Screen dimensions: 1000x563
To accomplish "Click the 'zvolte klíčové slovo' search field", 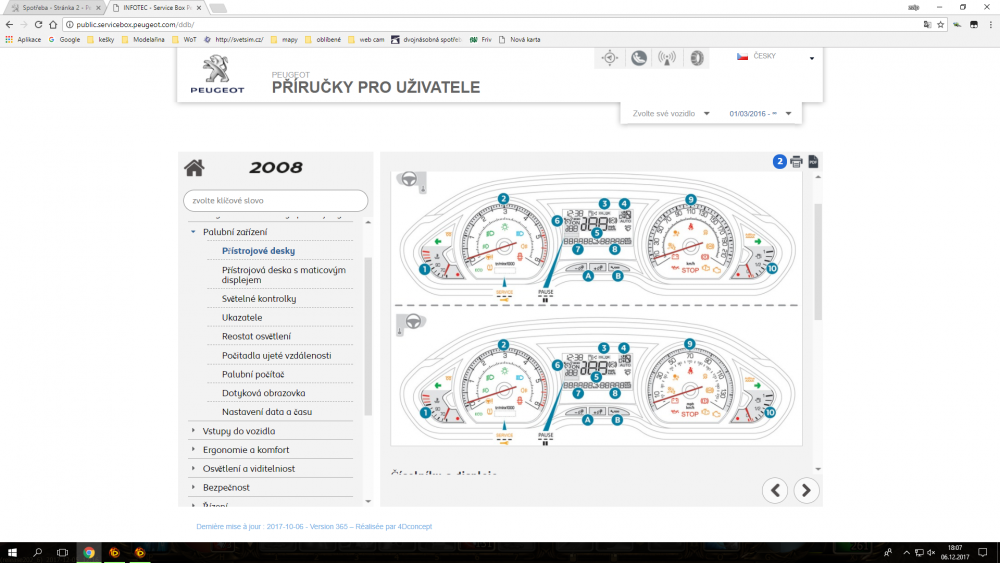I will pyautogui.click(x=276, y=200).
